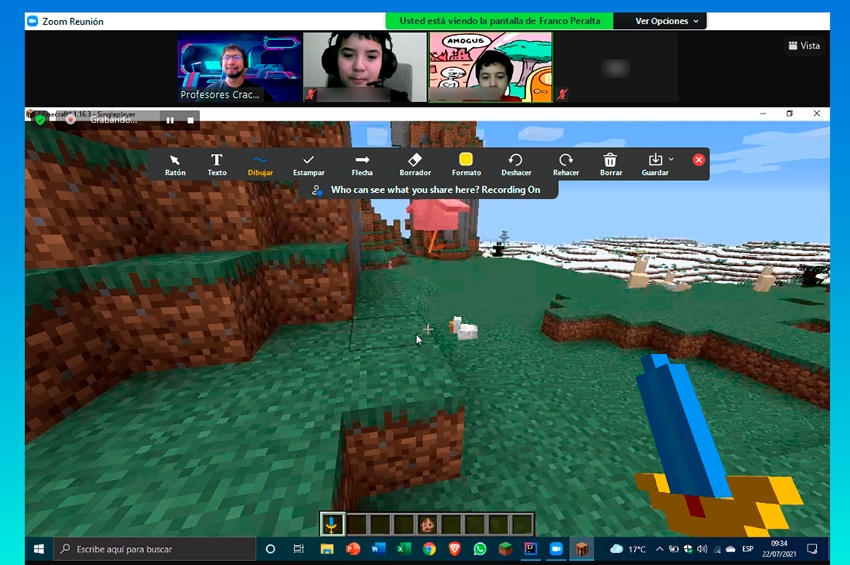Viewport: 850px width, 565px height.
Task: Click the OneDrive cloud tray icon
Action: [730, 549]
